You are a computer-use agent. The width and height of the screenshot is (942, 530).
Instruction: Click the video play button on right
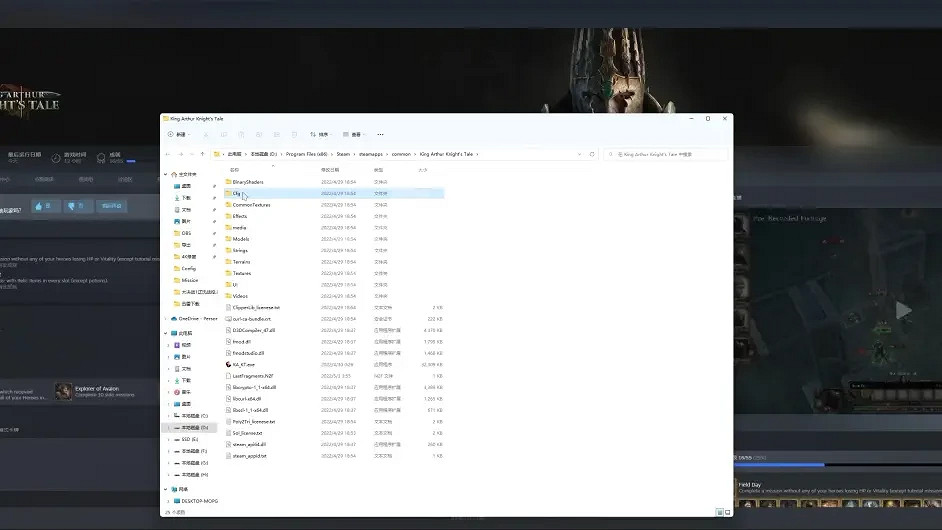coord(903,311)
